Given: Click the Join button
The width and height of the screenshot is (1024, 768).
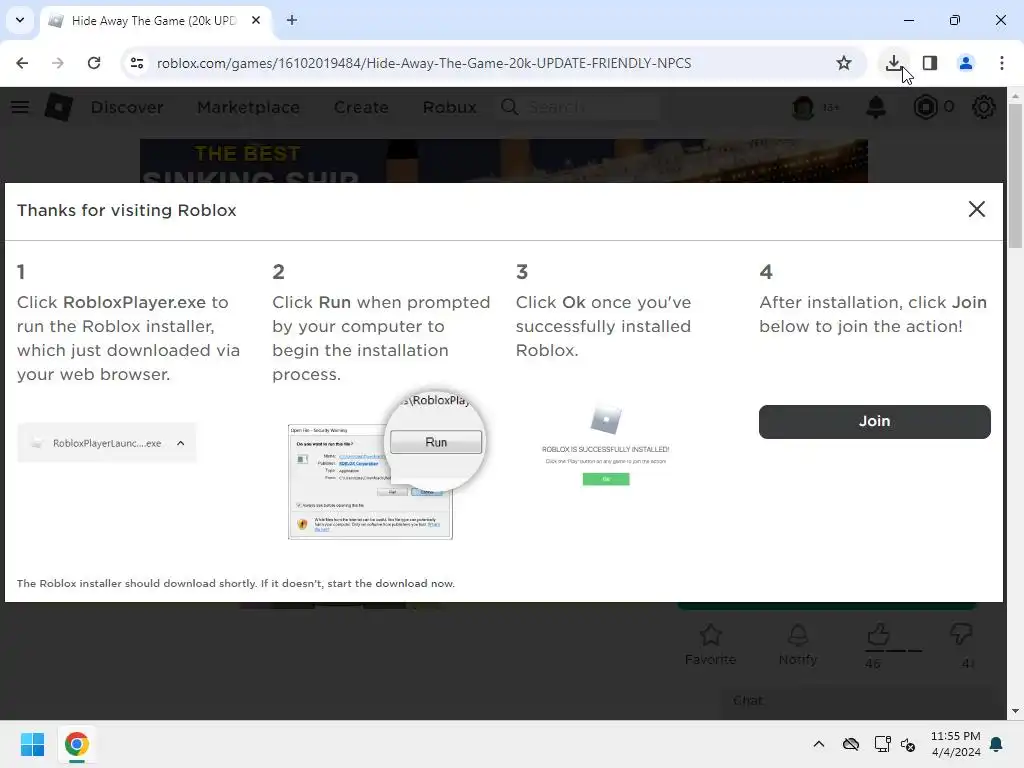Looking at the screenshot, I should pos(874,421).
